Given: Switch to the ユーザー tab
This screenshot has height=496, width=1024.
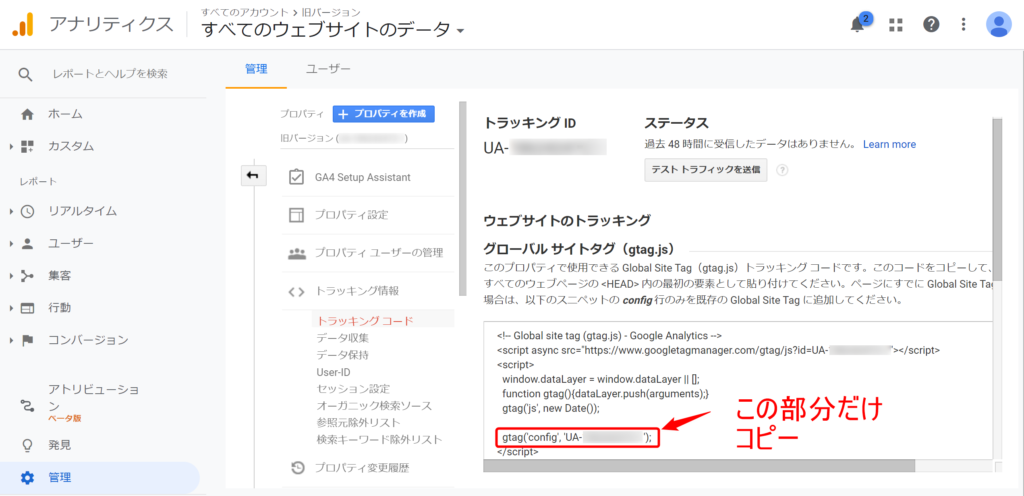Looking at the screenshot, I should click(x=328, y=69).
